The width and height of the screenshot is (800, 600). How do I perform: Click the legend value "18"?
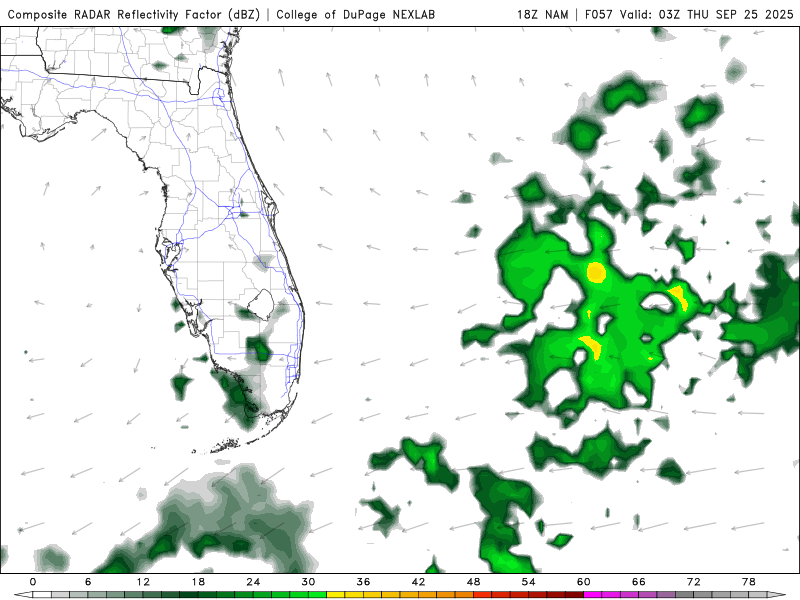coord(198,582)
